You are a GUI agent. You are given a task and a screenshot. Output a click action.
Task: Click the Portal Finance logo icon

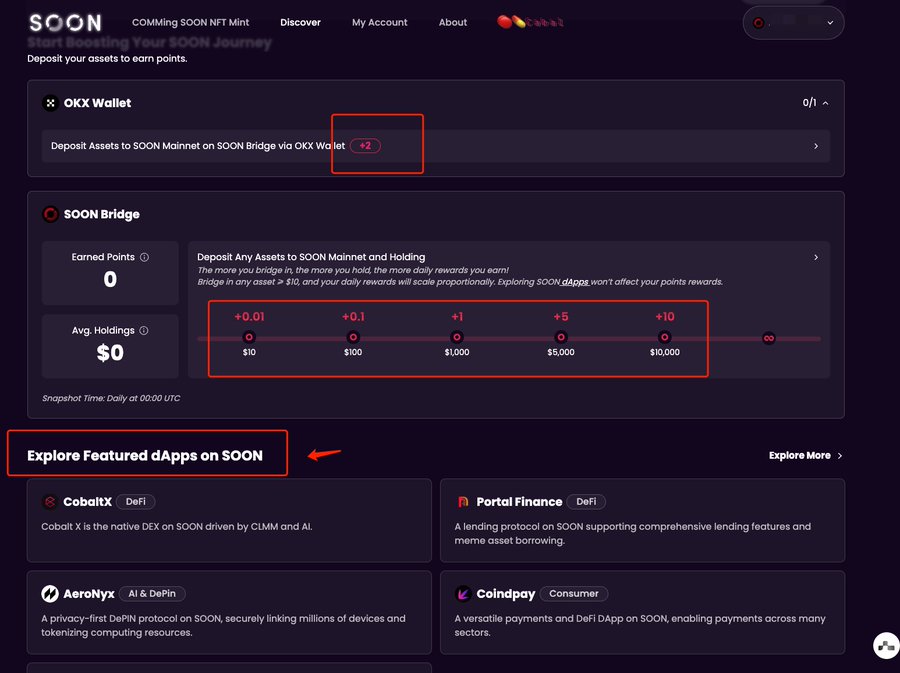(x=463, y=502)
